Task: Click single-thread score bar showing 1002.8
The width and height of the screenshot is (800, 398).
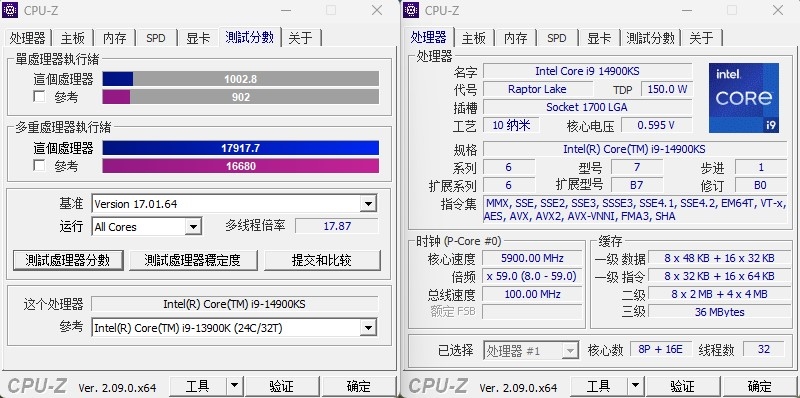Action: (241, 79)
